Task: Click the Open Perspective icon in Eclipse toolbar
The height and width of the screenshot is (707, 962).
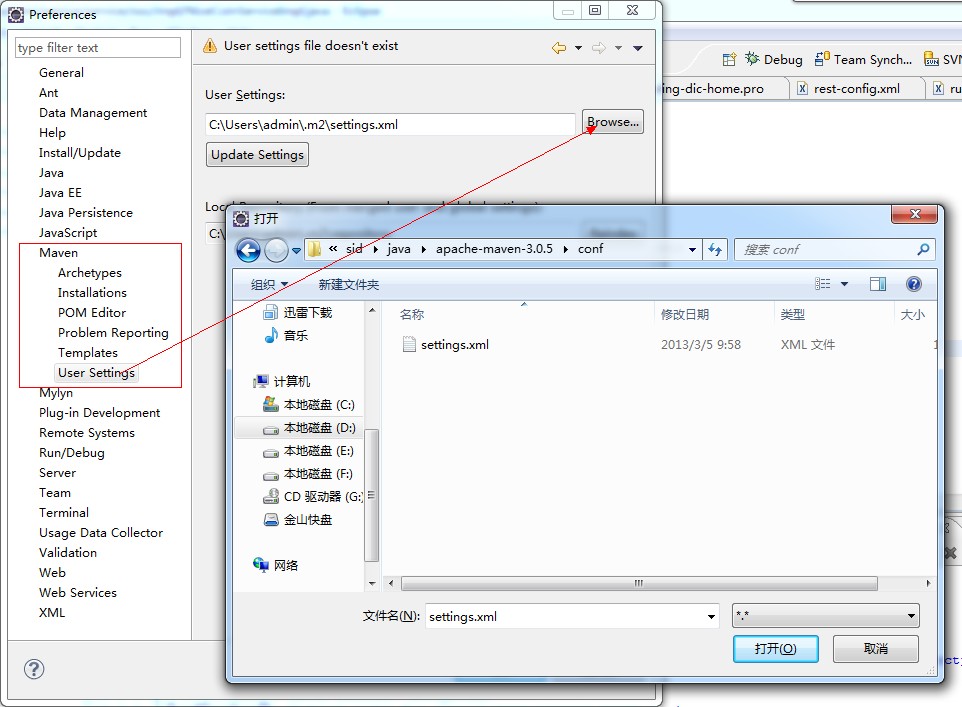Action: coord(729,60)
